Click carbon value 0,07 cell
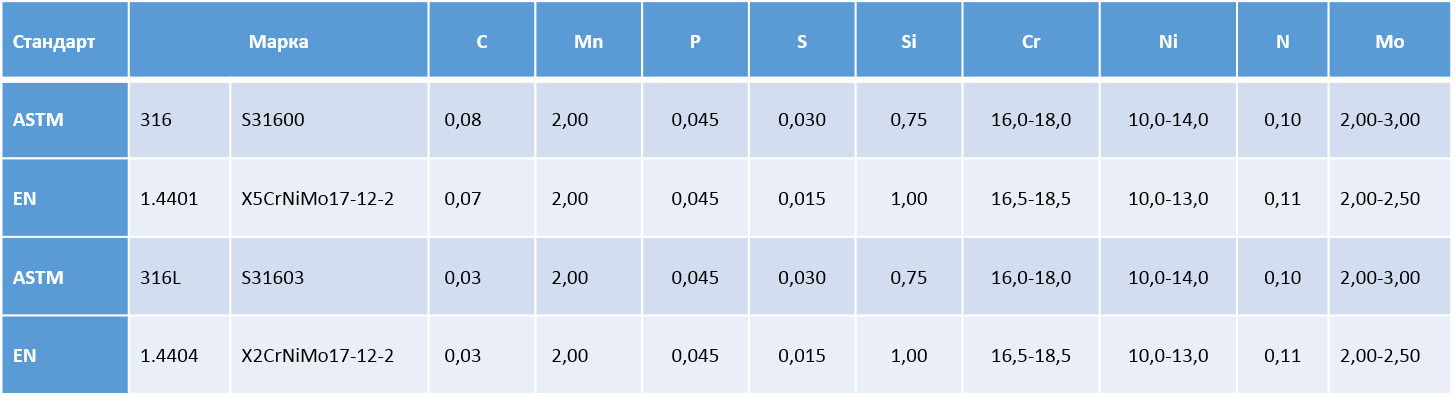 coord(482,198)
